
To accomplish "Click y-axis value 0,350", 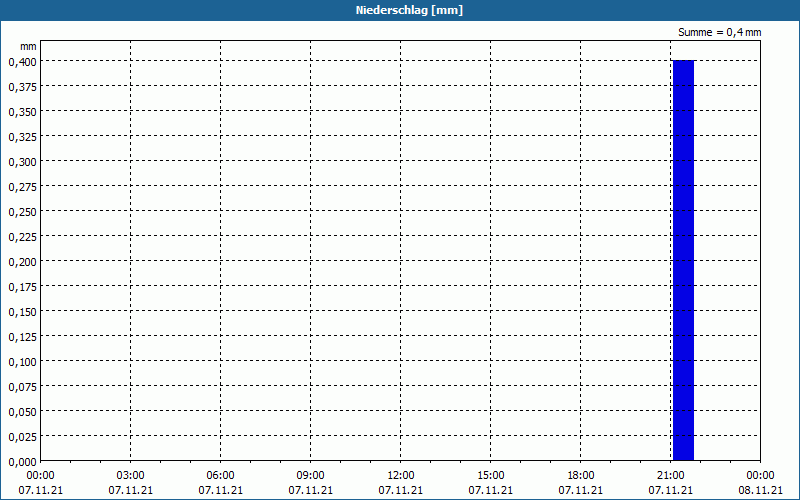I will (x=22, y=112).
